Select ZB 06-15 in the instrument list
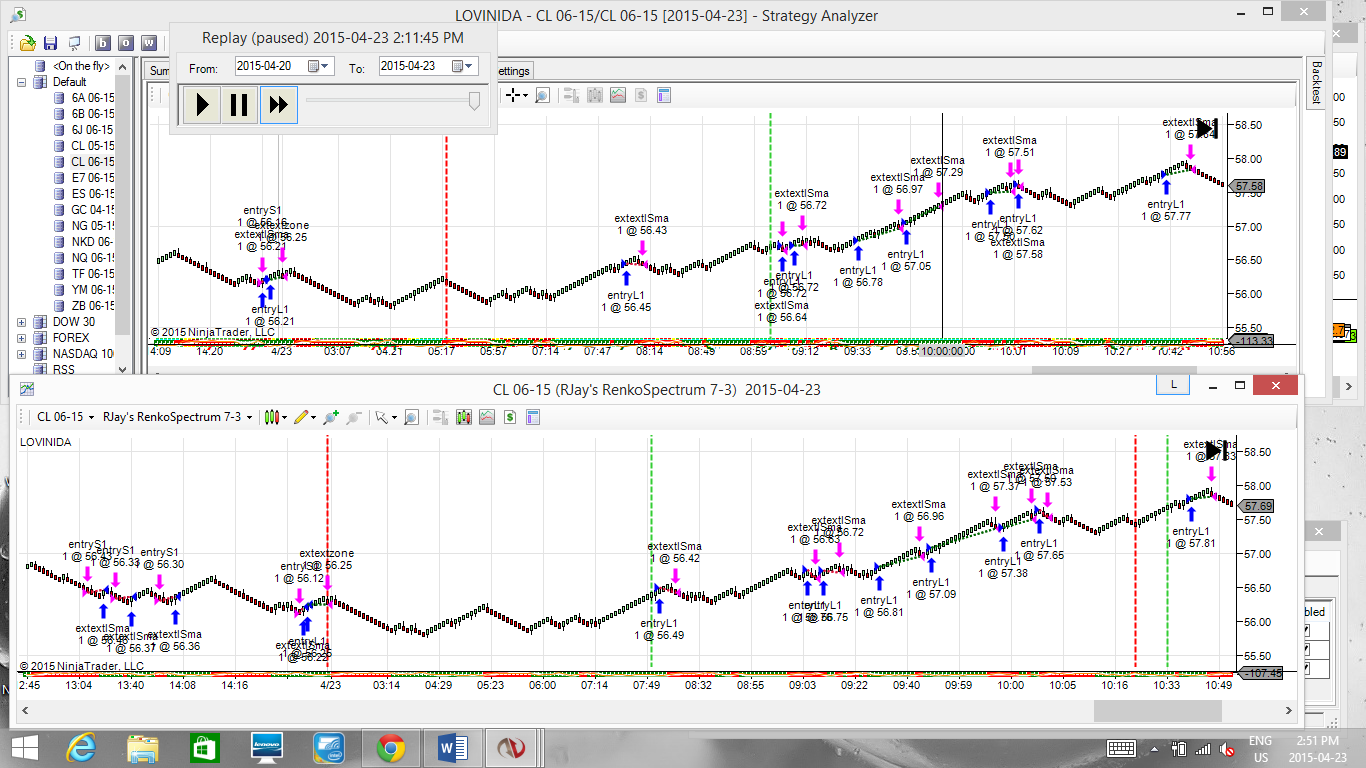 pyautogui.click(x=92, y=306)
